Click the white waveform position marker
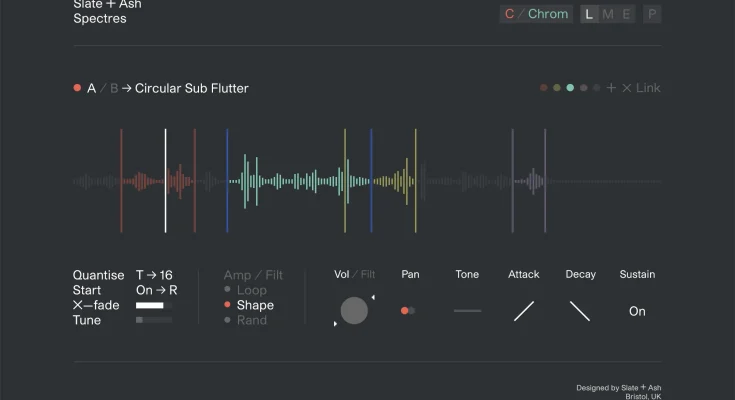This screenshot has height=400, width=735. point(166,180)
